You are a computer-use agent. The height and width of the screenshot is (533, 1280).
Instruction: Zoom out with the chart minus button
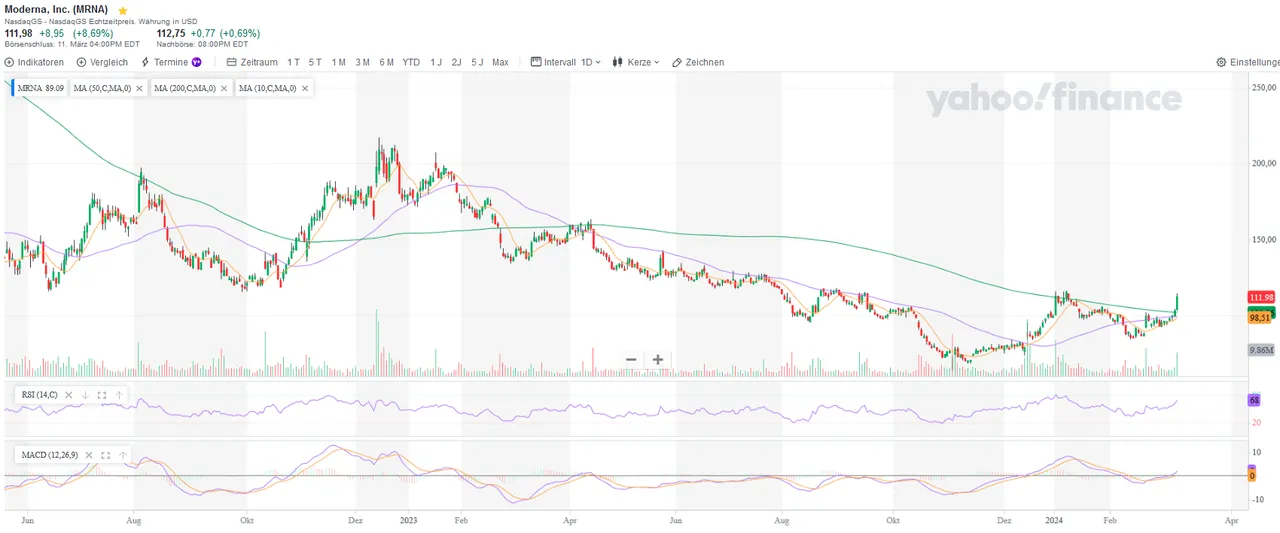pos(631,359)
